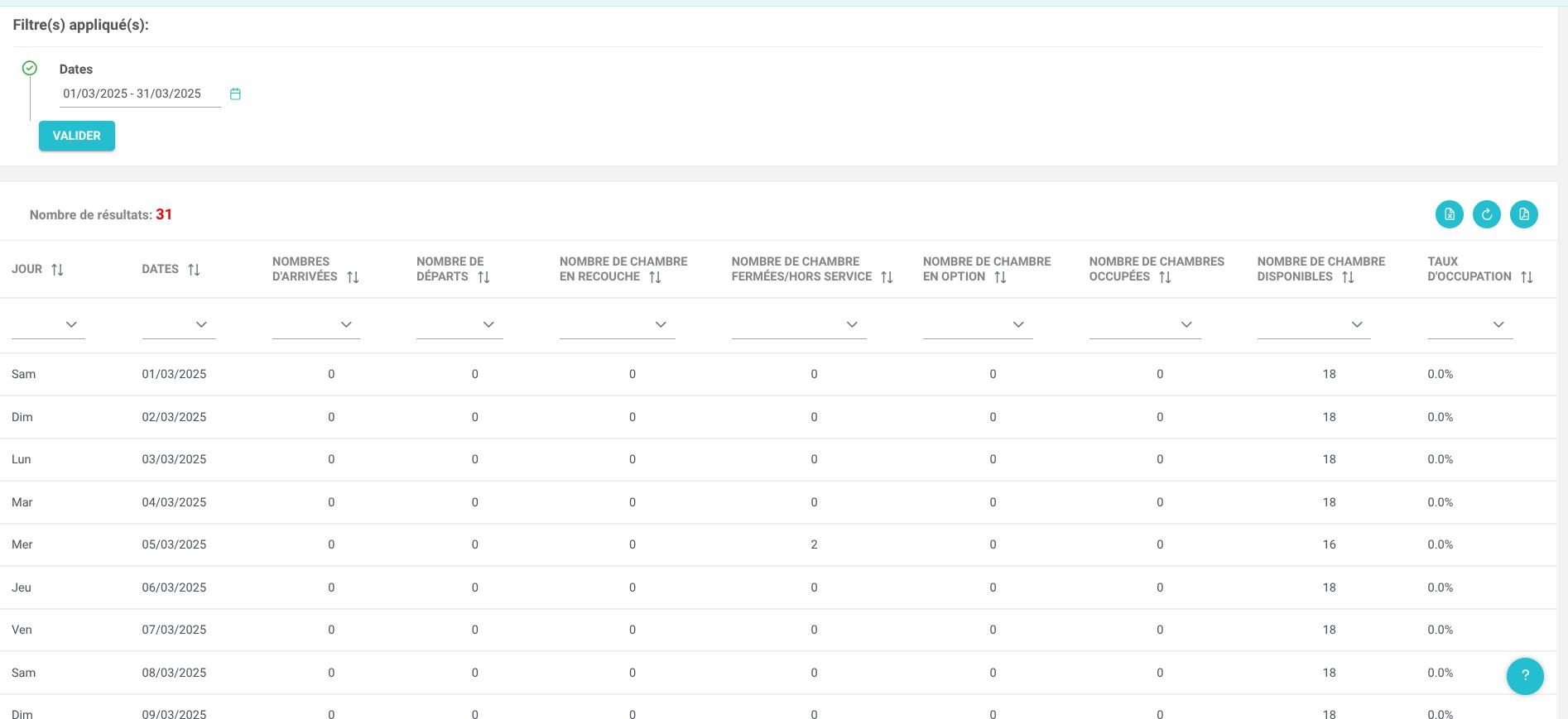Click the Lun day cell

click(22, 459)
